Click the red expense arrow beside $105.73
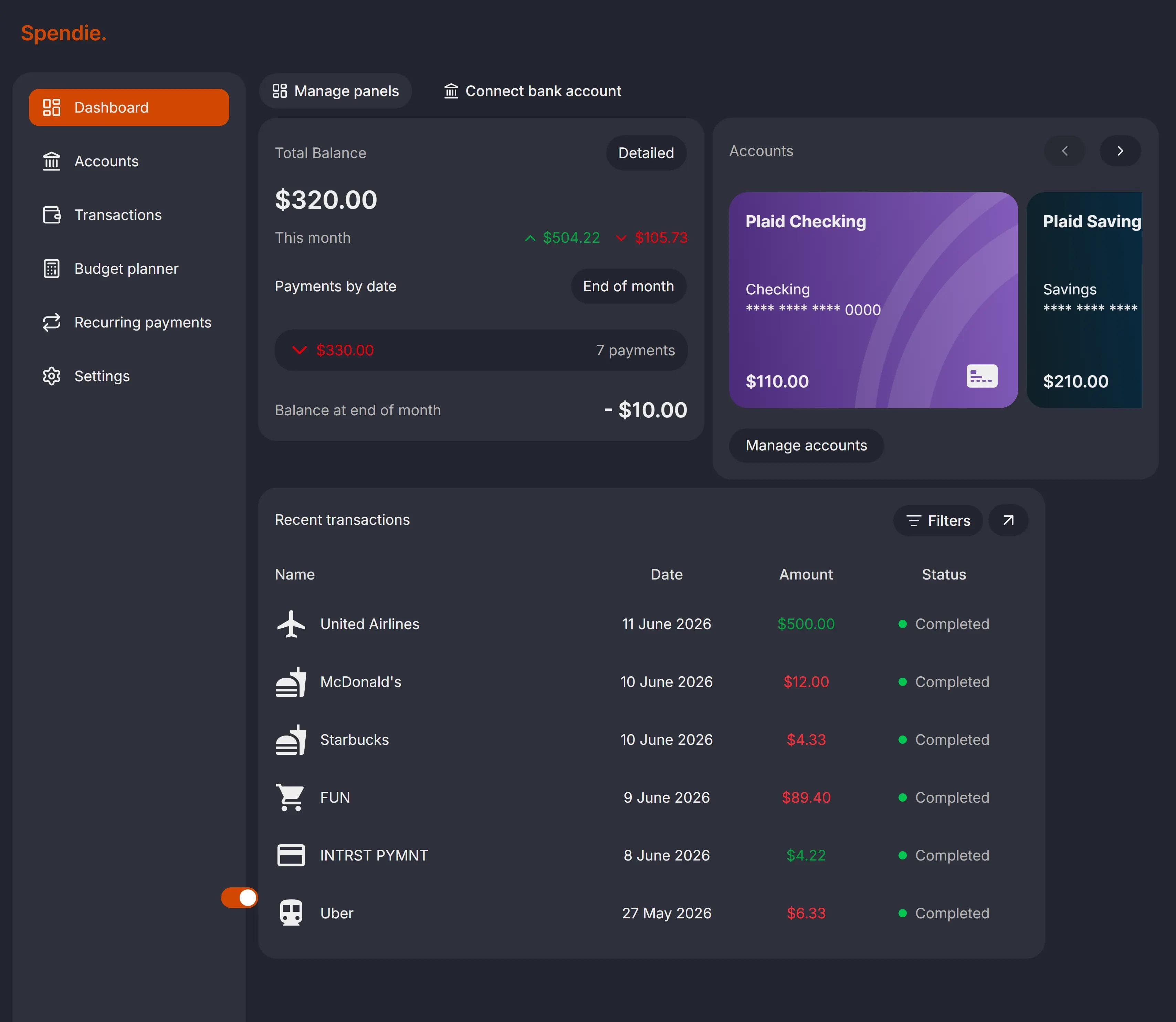Viewport: 1176px width, 1022px height. [x=621, y=238]
